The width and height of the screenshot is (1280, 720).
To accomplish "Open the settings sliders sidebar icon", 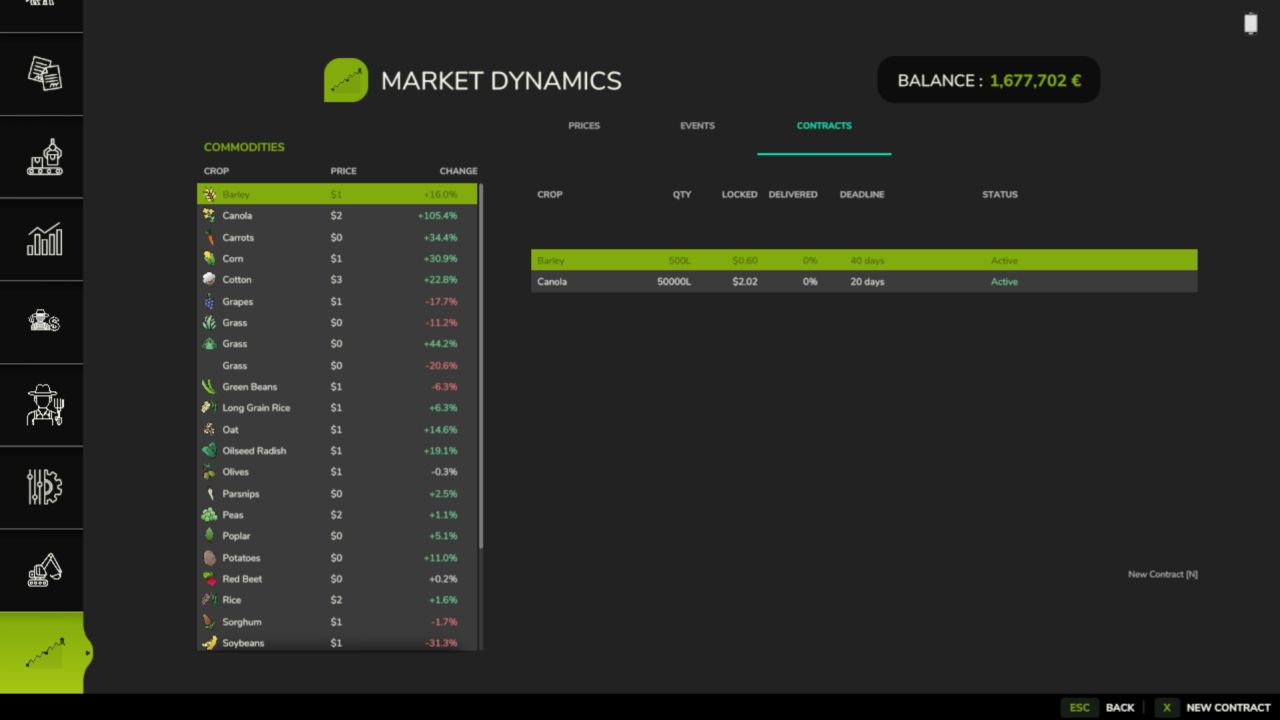I will point(41,487).
